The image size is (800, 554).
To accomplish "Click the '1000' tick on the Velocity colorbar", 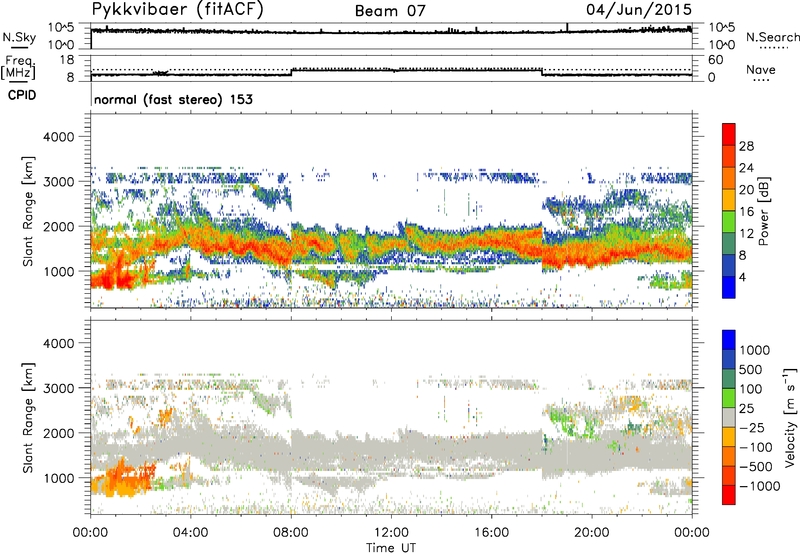I will (x=755, y=350).
